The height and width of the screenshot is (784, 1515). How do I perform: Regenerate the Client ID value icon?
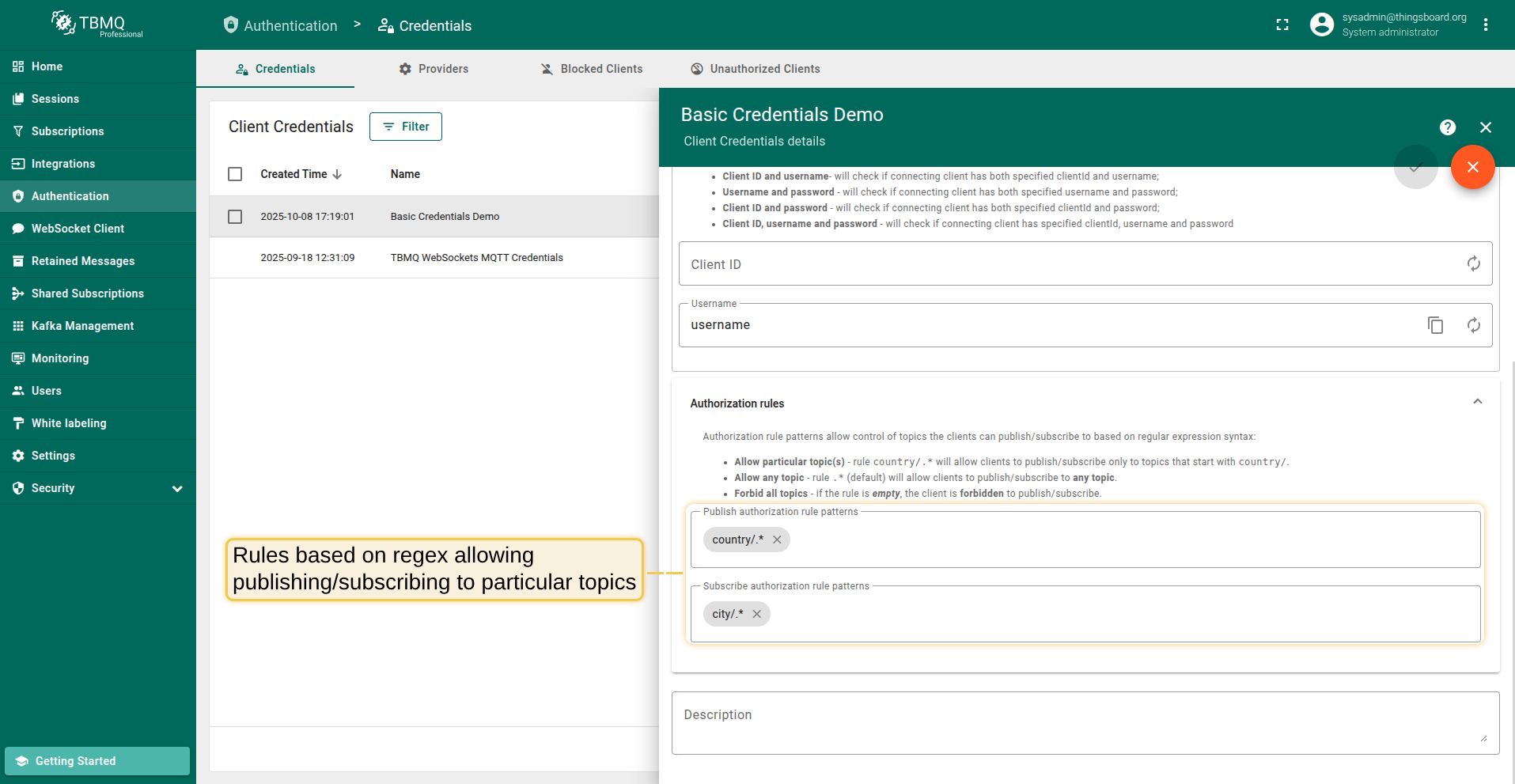pyautogui.click(x=1473, y=264)
